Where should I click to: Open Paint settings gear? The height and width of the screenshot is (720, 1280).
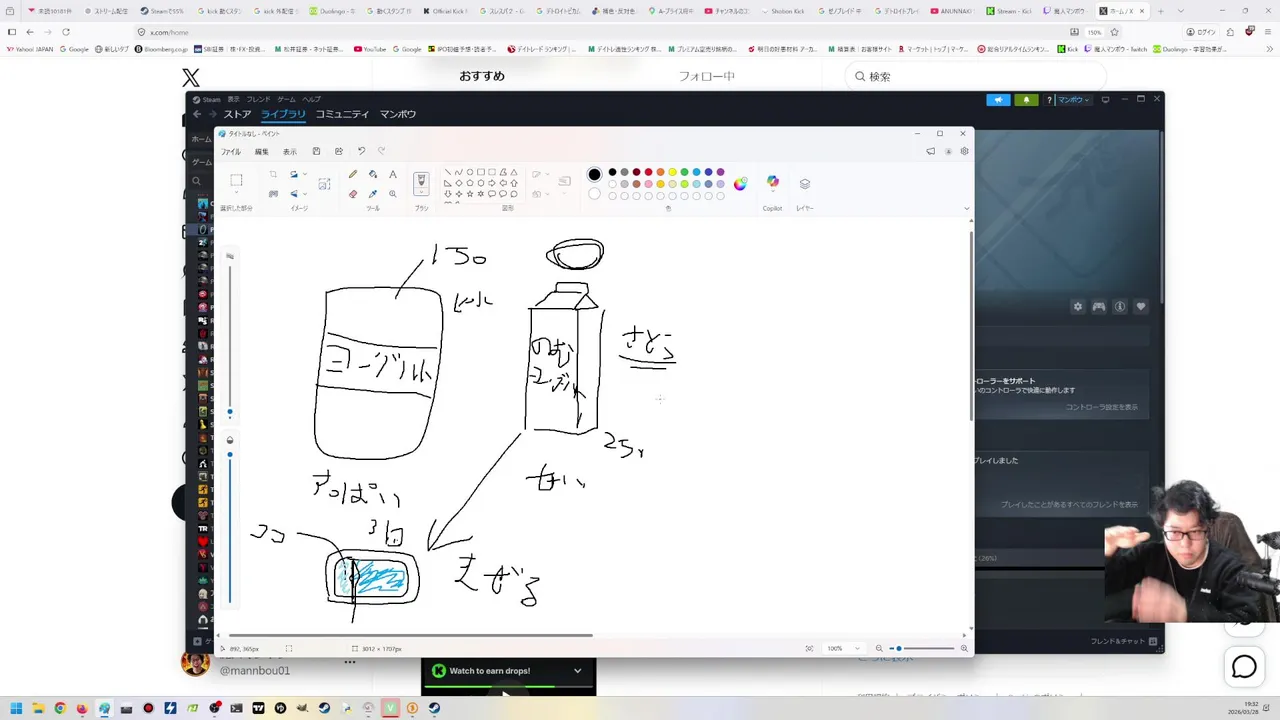click(x=964, y=151)
